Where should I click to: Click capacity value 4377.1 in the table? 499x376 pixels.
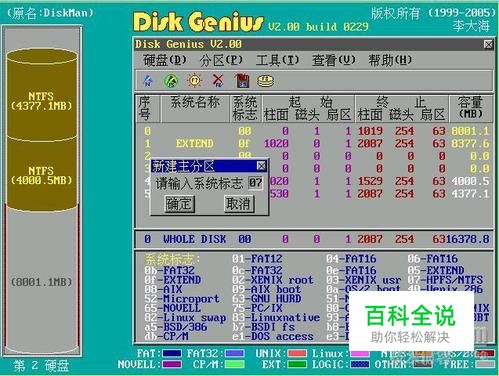(x=470, y=194)
